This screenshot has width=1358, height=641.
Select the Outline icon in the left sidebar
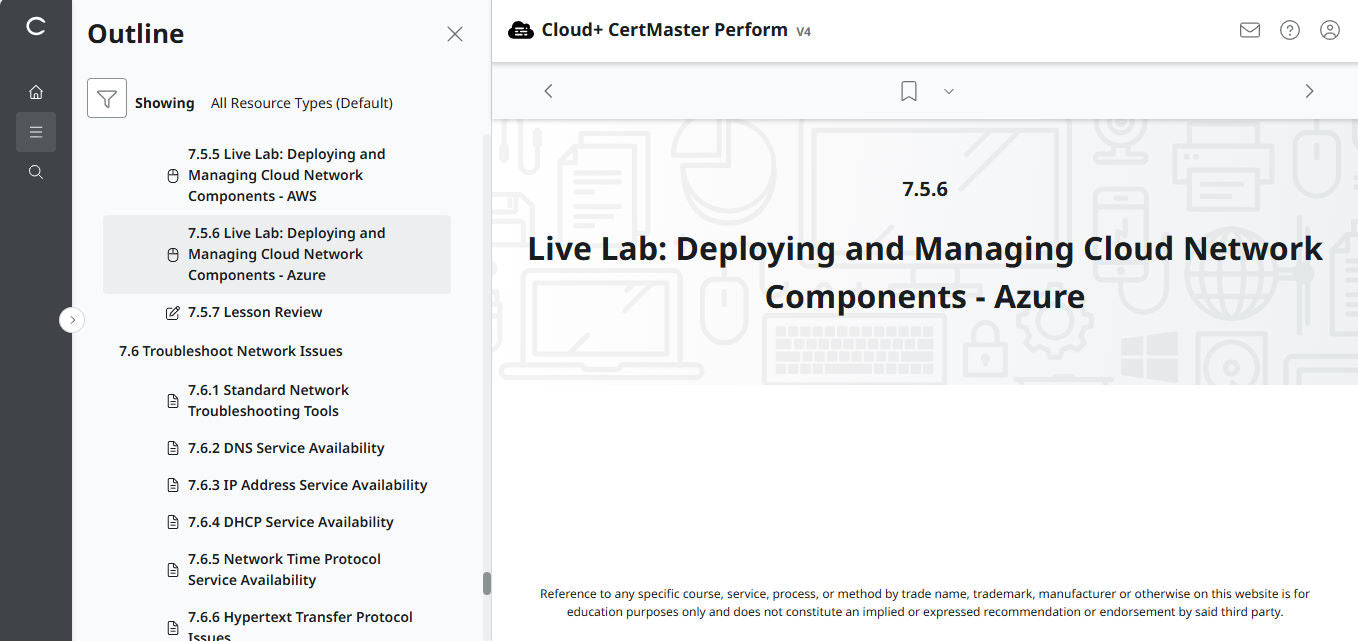pyautogui.click(x=36, y=131)
